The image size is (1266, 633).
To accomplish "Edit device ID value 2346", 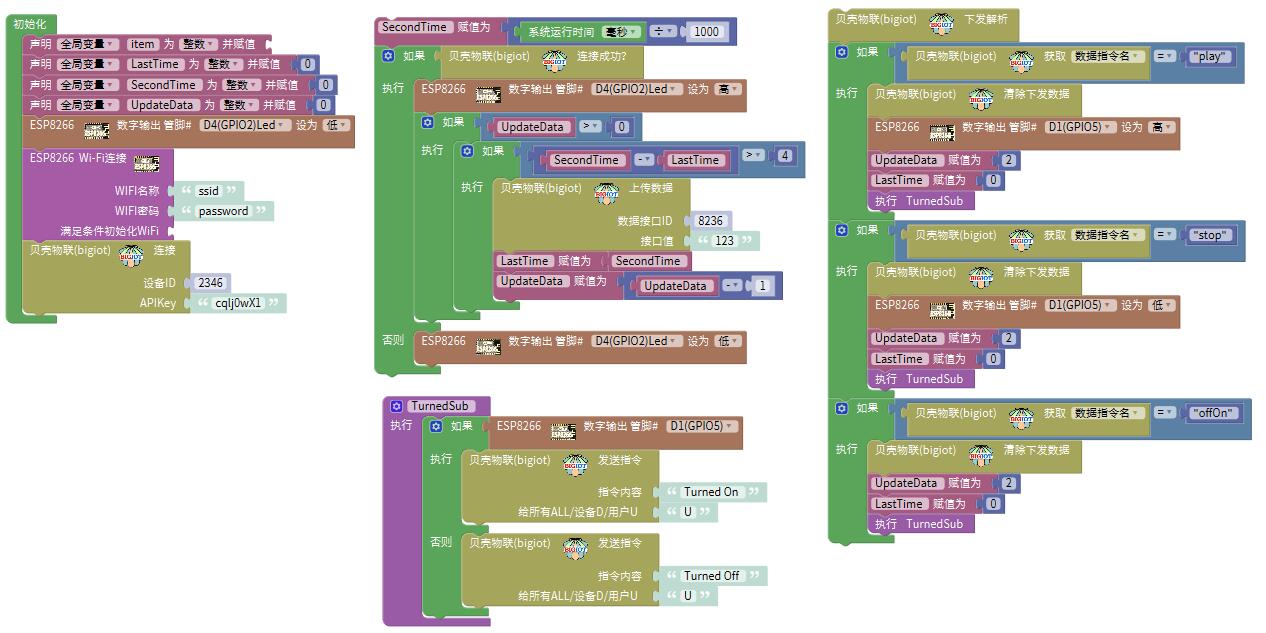I will point(211,283).
